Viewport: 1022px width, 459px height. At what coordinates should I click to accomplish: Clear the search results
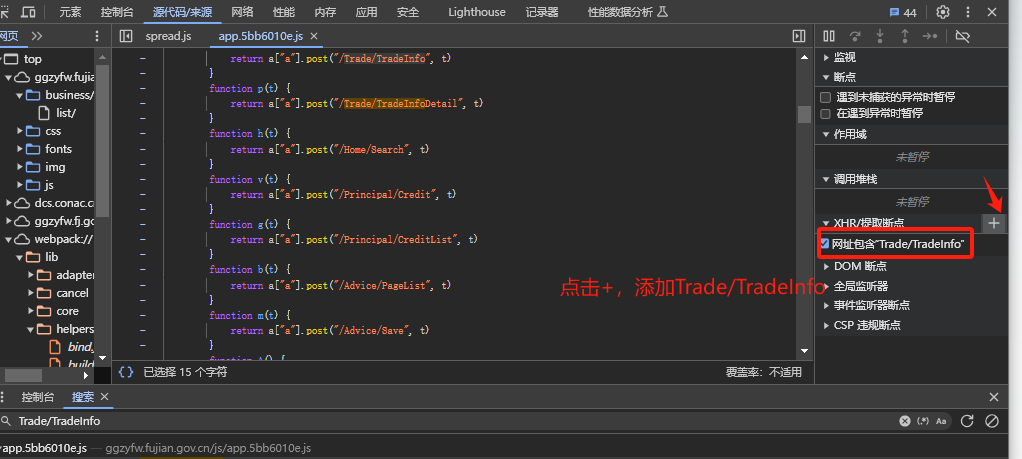(x=992, y=421)
